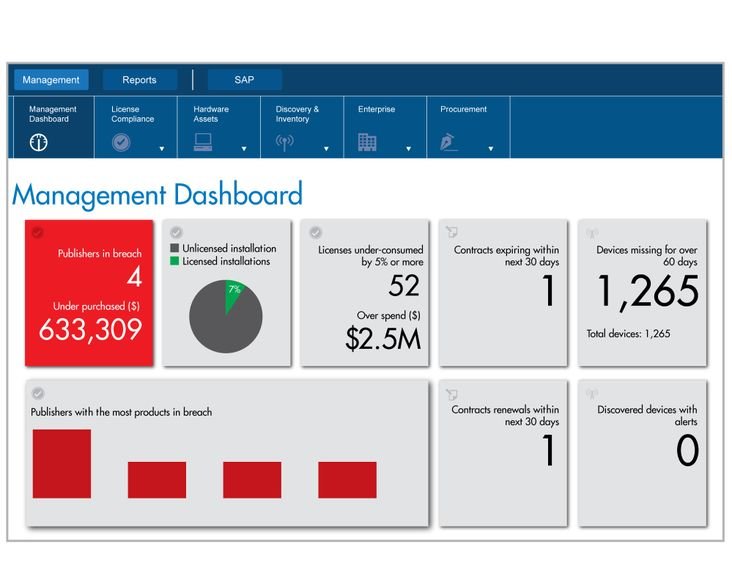732x566 pixels.
Task: Click contract icon on Contracts expiring tile
Action: 452,232
